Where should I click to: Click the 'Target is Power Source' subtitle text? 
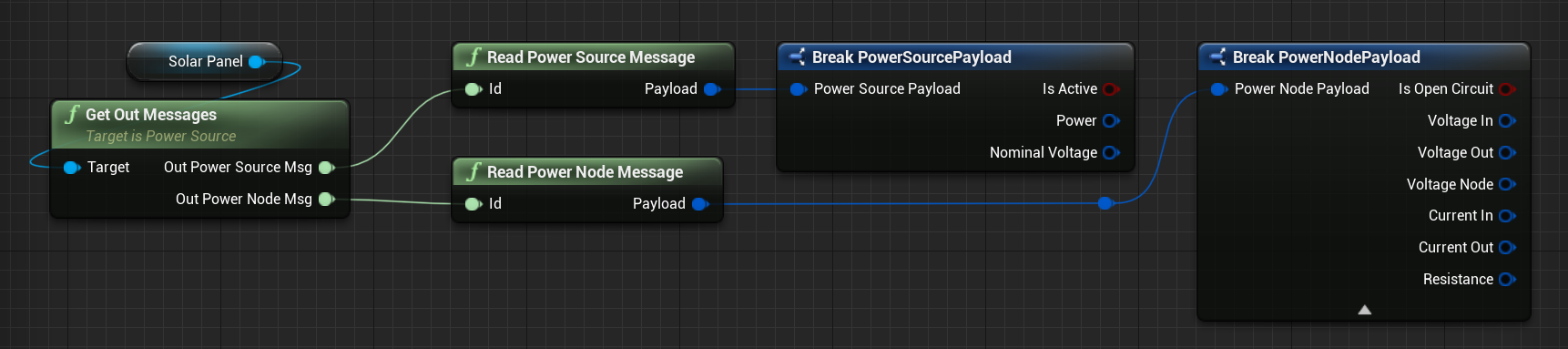[161, 137]
